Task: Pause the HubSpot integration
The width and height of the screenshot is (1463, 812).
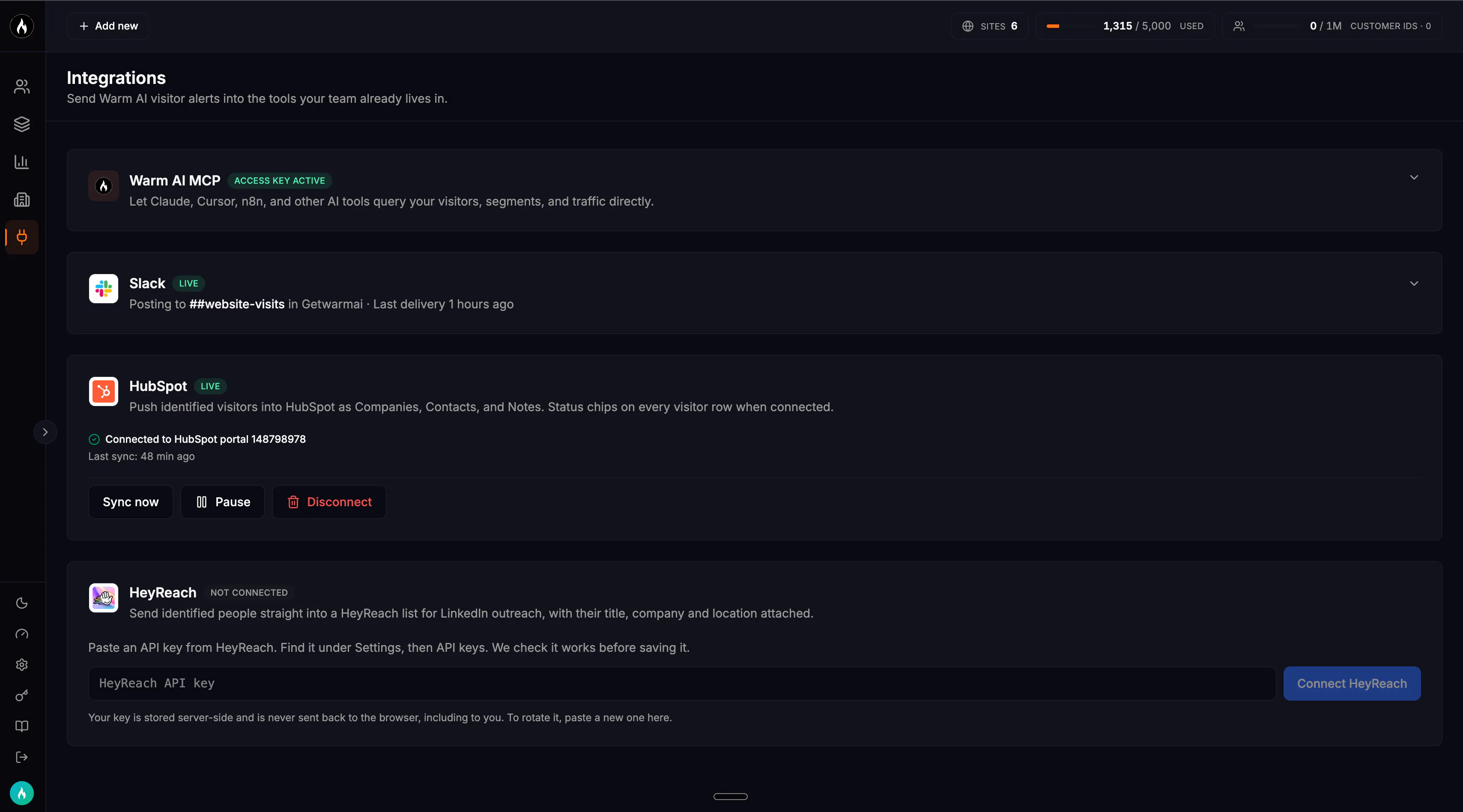Action: coord(223,502)
